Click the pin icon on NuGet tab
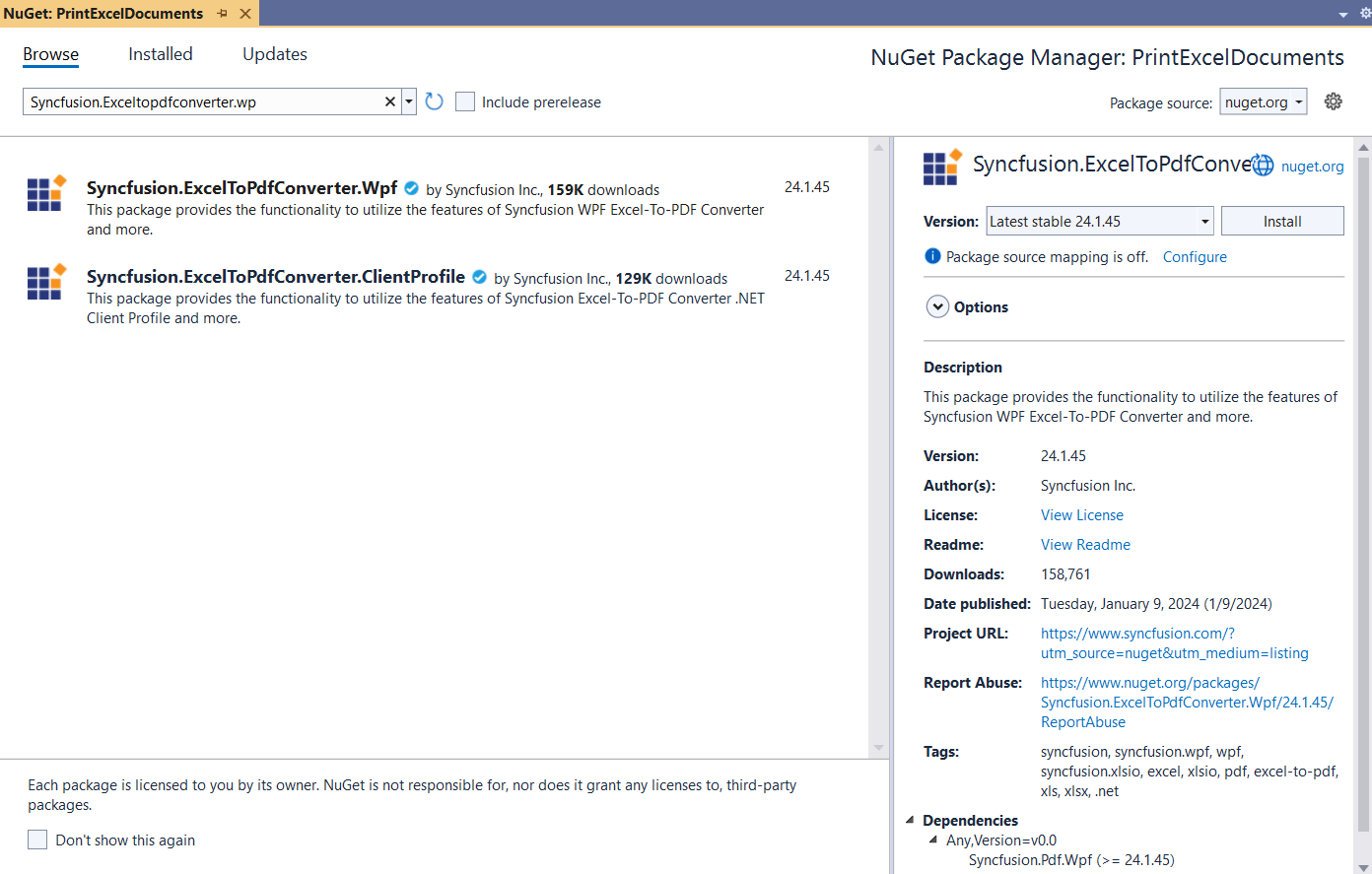This screenshot has width=1372, height=874. (x=223, y=14)
